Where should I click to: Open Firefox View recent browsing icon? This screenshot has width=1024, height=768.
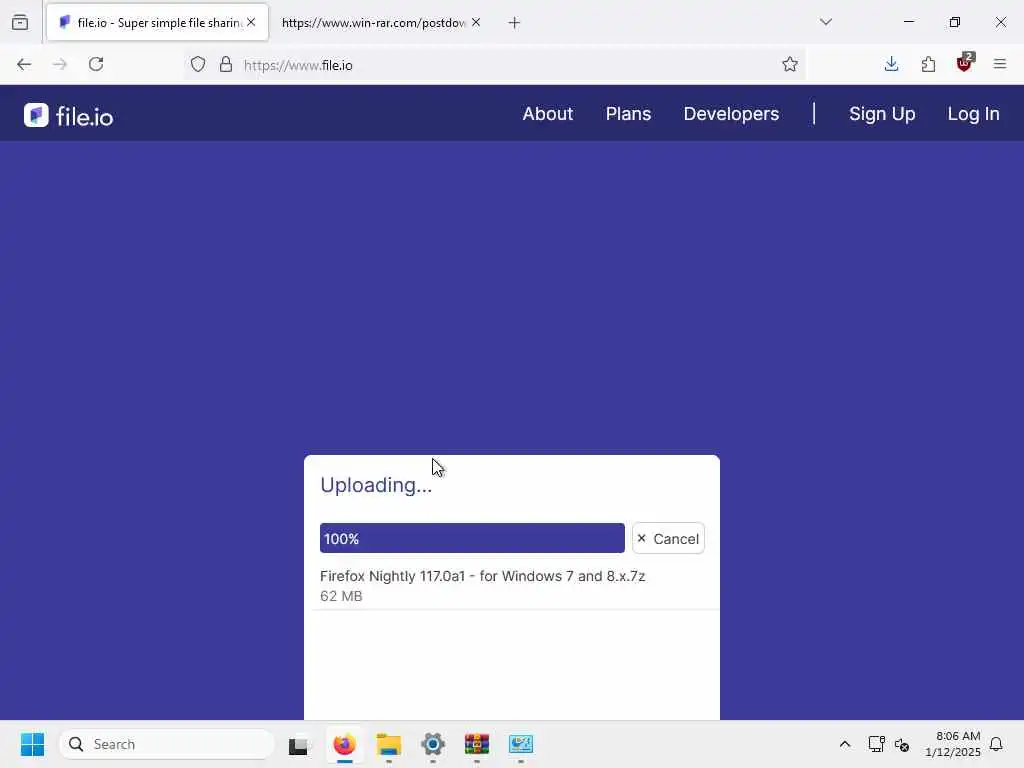[20, 22]
